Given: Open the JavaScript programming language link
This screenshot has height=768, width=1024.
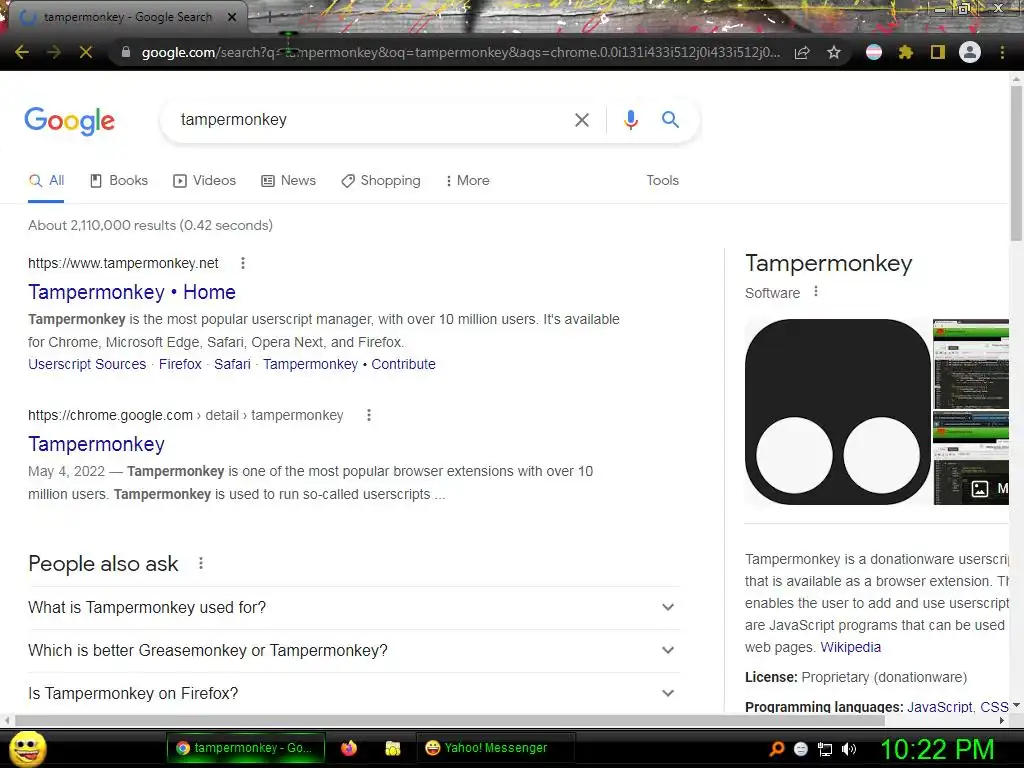Looking at the screenshot, I should point(940,707).
